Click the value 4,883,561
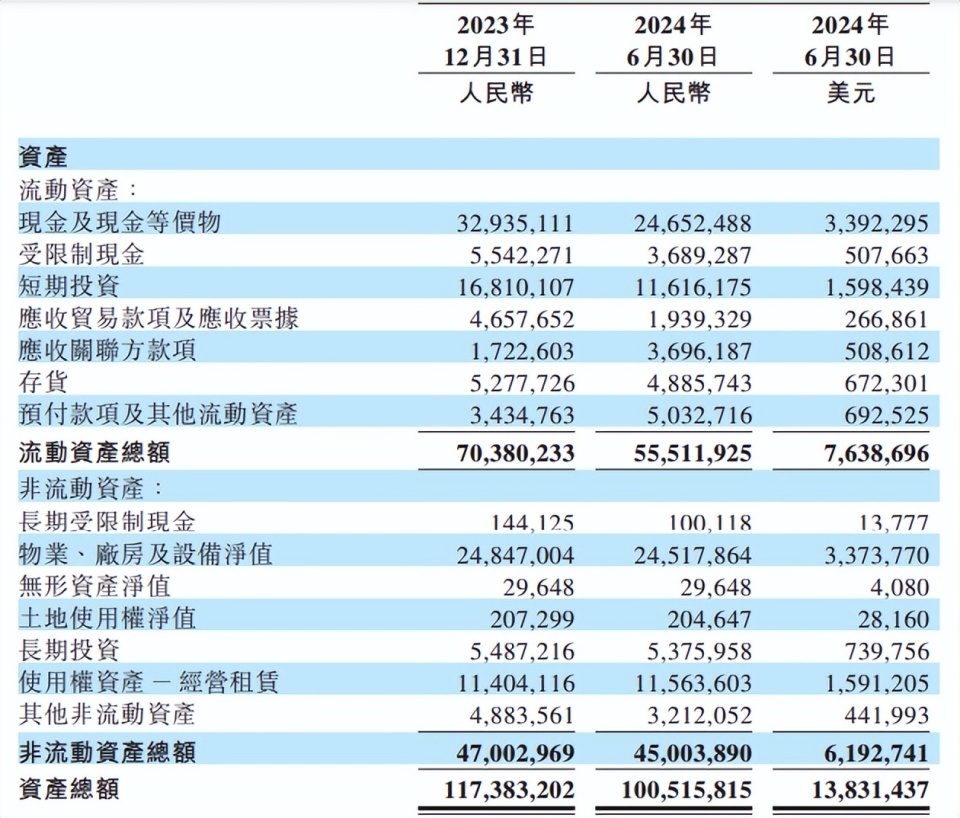Image resolution: width=960 pixels, height=818 pixels. (522, 715)
